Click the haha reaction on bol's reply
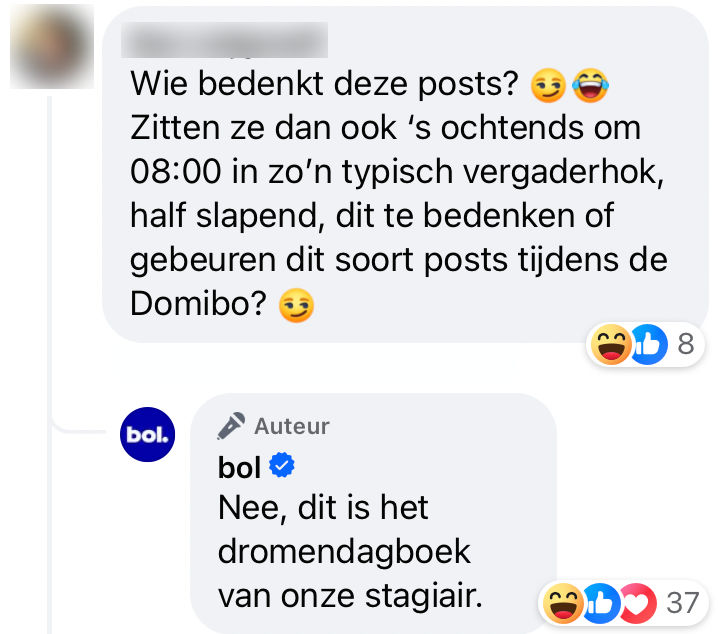This screenshot has width=718, height=634. (x=563, y=603)
